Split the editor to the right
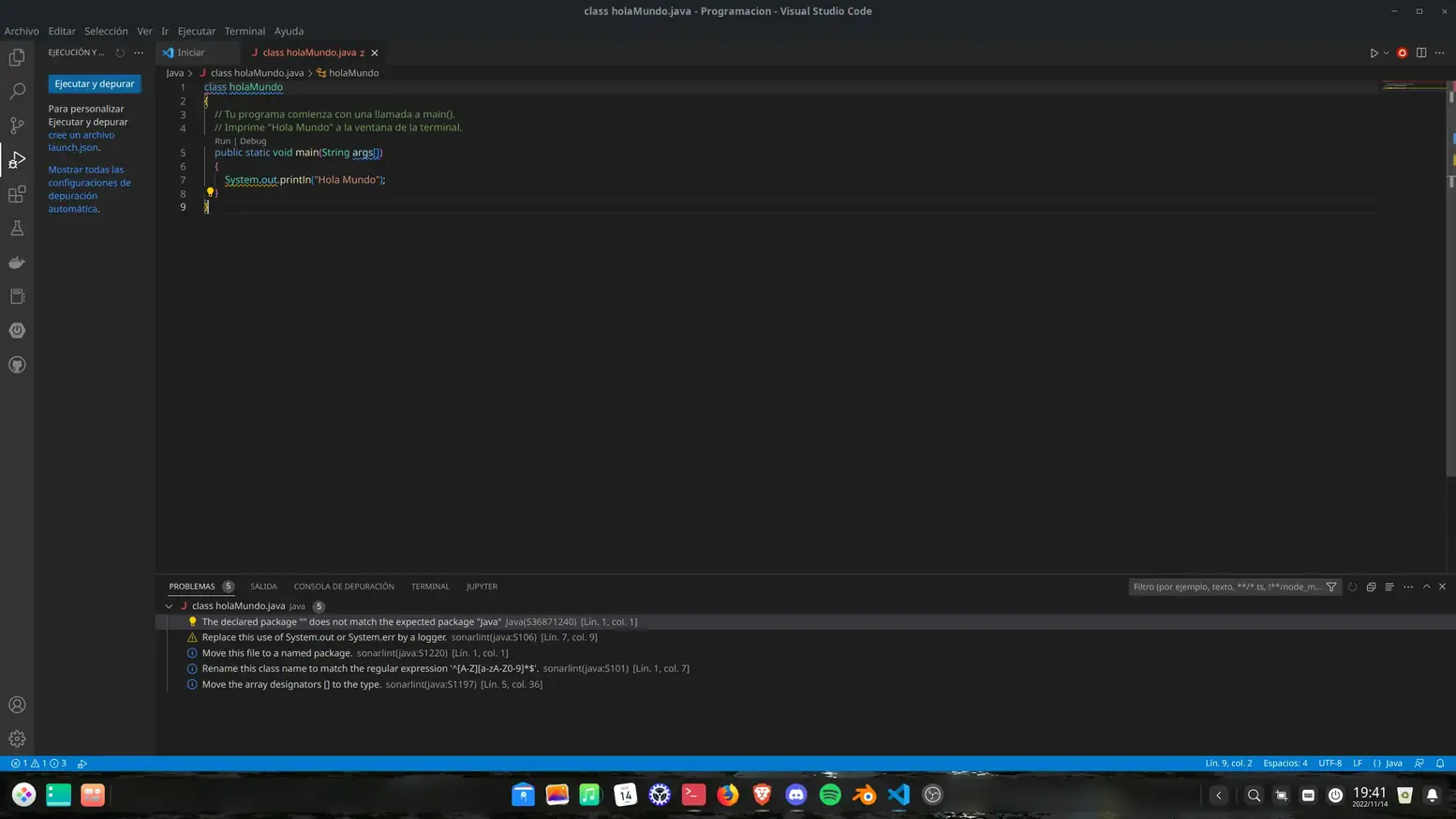The width and height of the screenshot is (1456, 819). tap(1421, 52)
